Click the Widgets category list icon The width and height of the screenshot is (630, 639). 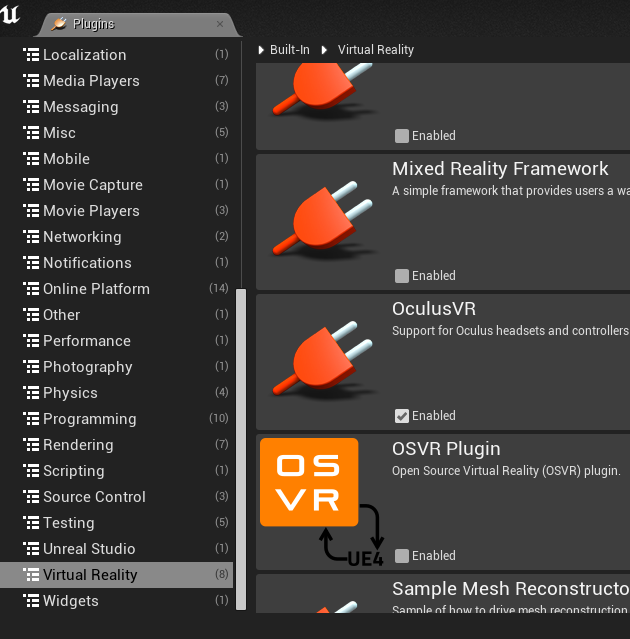click(31, 601)
